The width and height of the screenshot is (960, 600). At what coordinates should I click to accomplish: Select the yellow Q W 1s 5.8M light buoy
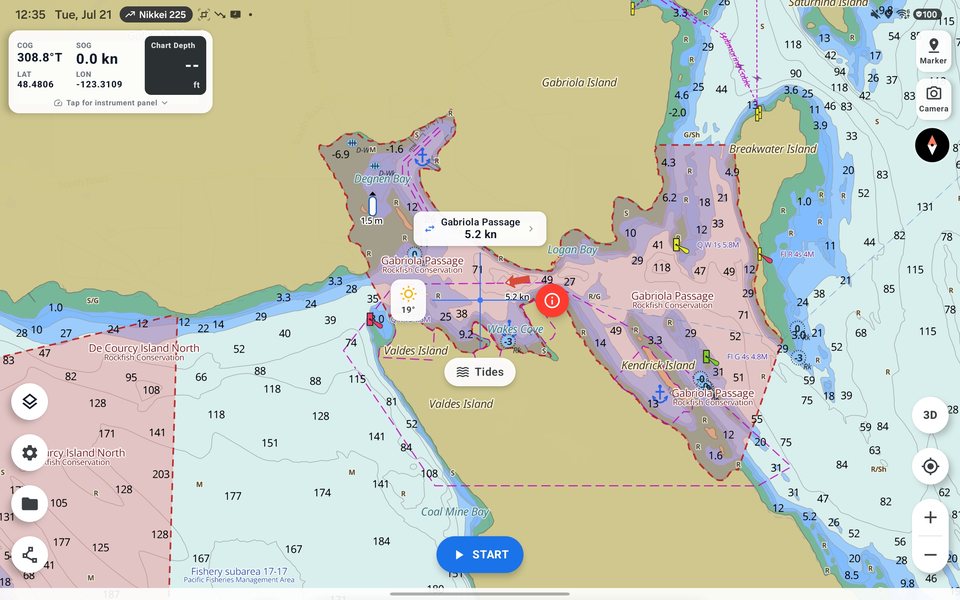pyautogui.click(x=679, y=246)
